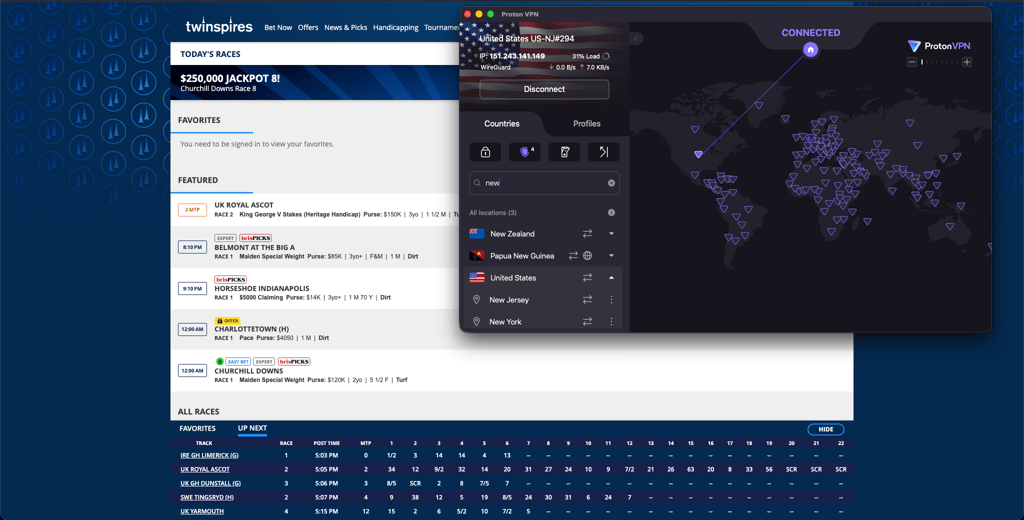Open the three-dot menu for New Jersey
The width and height of the screenshot is (1024, 520).
[611, 299]
